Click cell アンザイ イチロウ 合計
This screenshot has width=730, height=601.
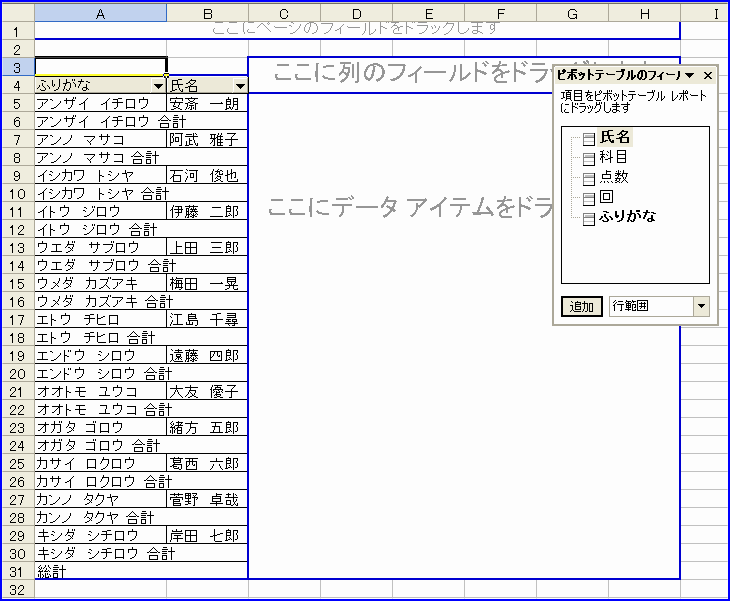(141, 122)
